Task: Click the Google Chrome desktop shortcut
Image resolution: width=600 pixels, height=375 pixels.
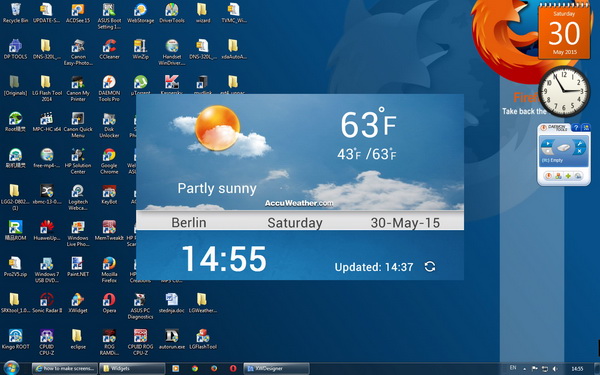Action: [x=109, y=161]
